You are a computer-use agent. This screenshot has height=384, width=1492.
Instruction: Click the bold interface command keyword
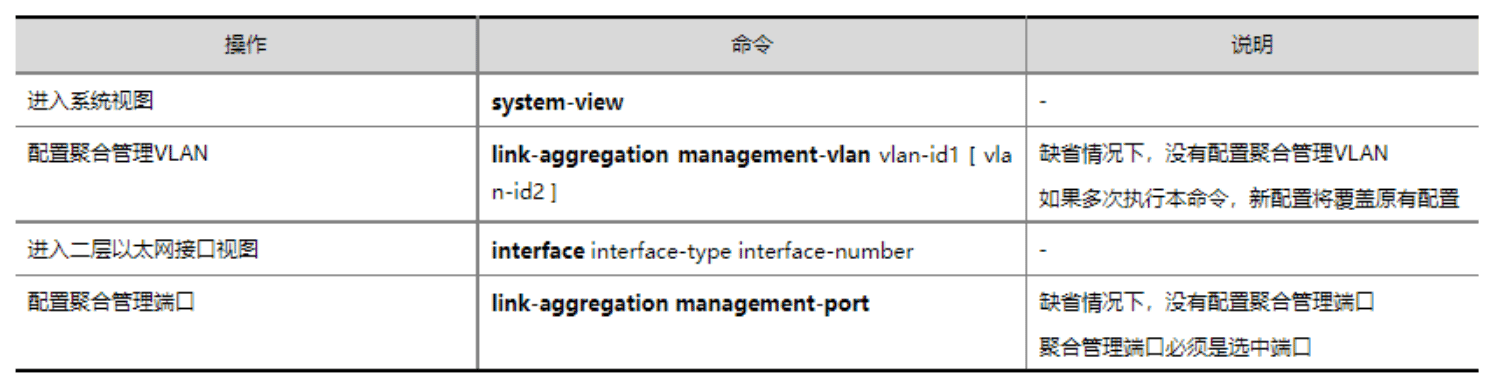click(537, 251)
